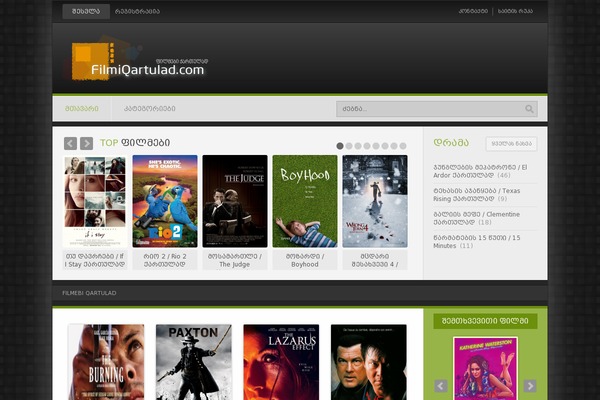The height and width of the screenshot is (400, 600).
Task: Select the eighth carousel page dot
Action: point(403,146)
